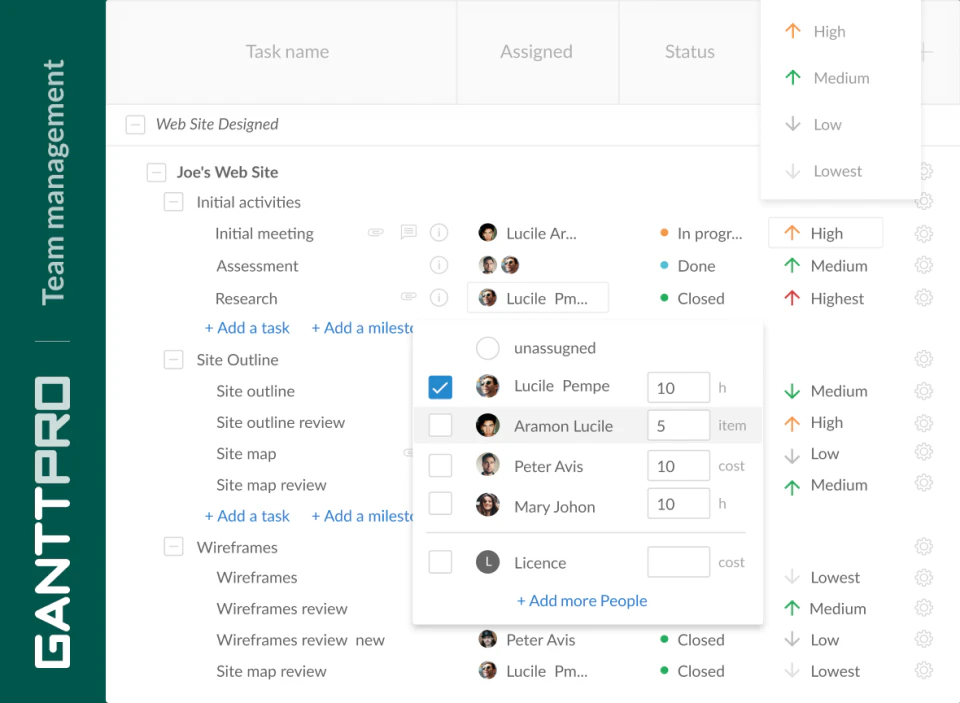This screenshot has width=960, height=703.
Task: Open task details info icon for Research
Action: (439, 297)
